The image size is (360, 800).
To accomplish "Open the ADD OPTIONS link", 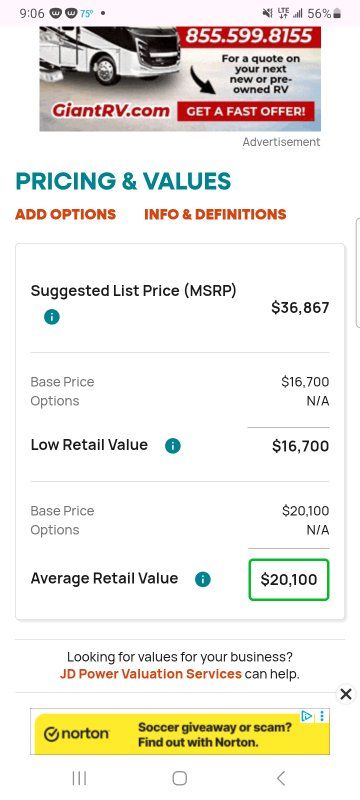I will click(66, 214).
